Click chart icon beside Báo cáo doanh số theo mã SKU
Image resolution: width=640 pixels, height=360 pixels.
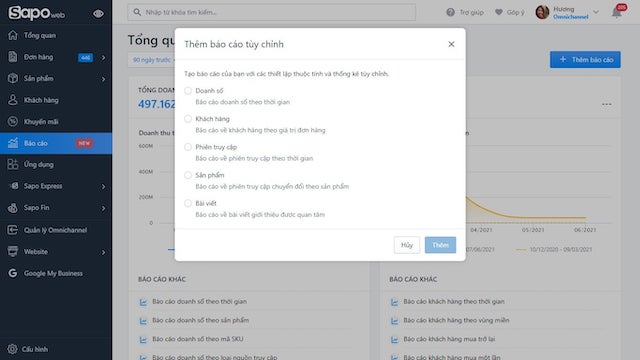[x=143, y=340]
